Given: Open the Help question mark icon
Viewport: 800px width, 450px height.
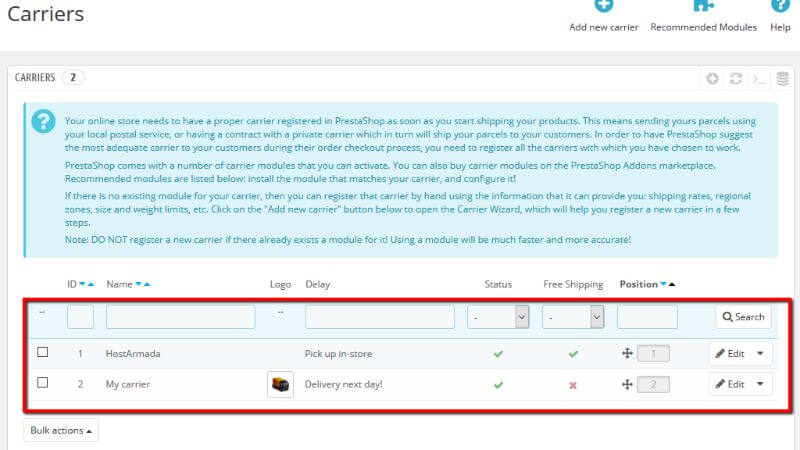Looking at the screenshot, I should pos(780,7).
